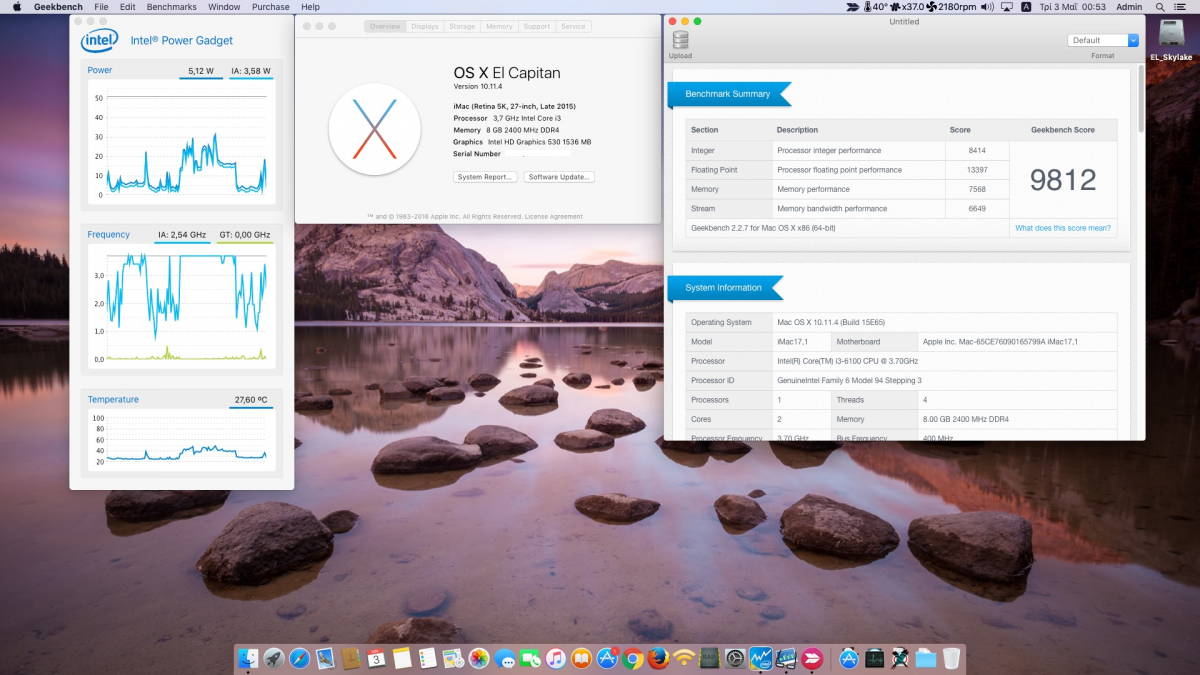Screen dimensions: 1200x675
Task: Click the GT: 0,00 GHz frequency reading
Action: [245, 235]
